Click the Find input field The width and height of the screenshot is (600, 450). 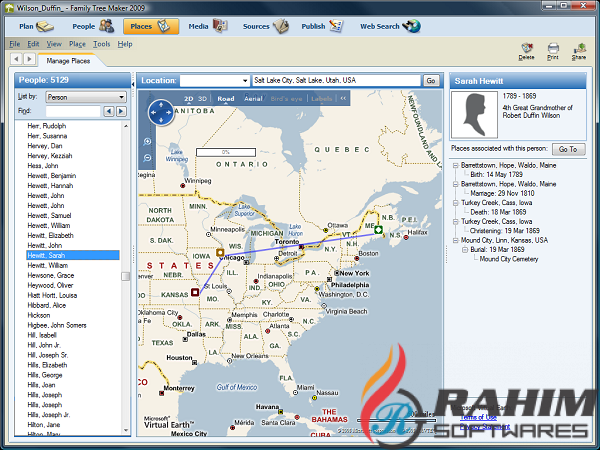point(73,111)
